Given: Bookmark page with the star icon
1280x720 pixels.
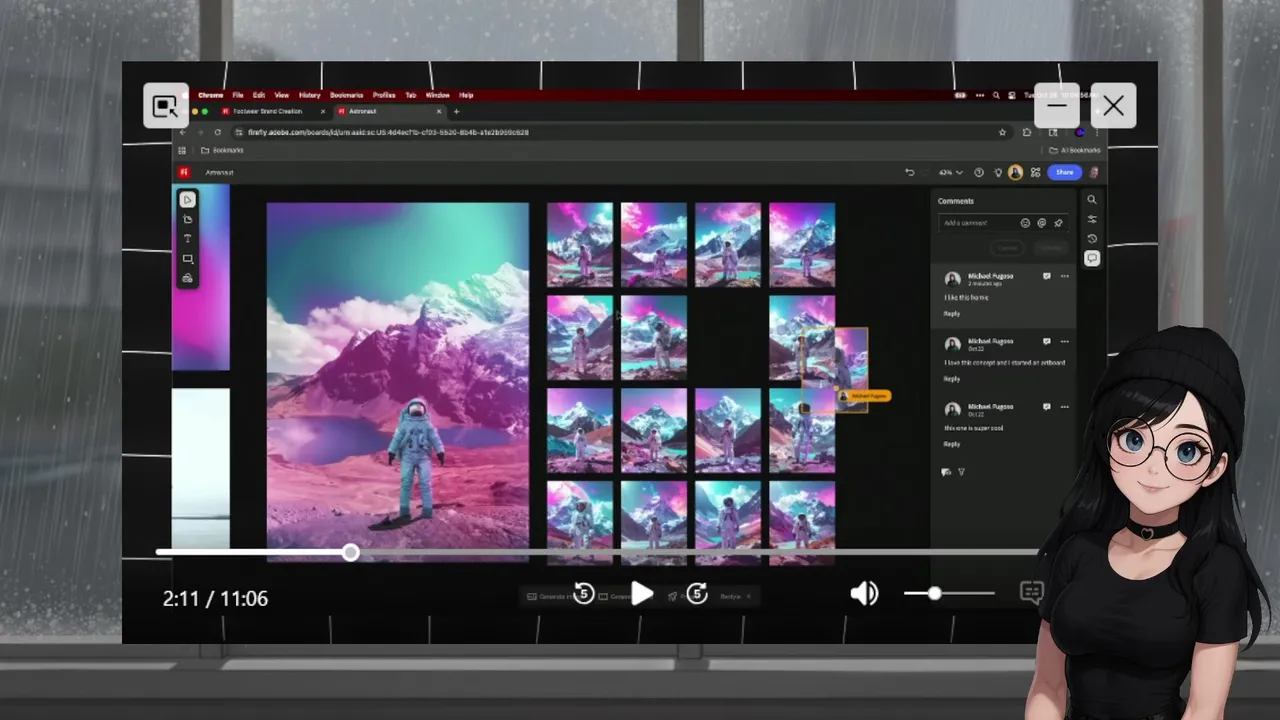Looking at the screenshot, I should point(1002,132).
